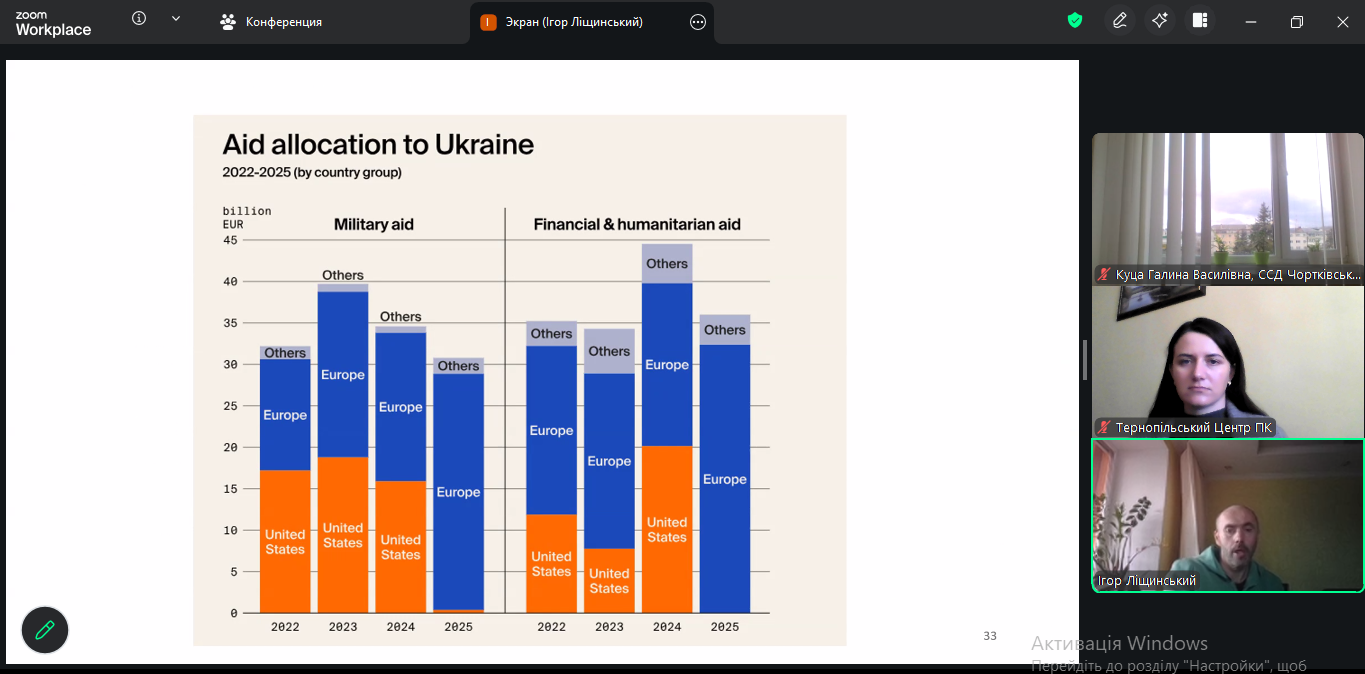This screenshot has width=1365, height=674.
Task: Click the Zoom Workplace logo
Action: tap(53, 23)
